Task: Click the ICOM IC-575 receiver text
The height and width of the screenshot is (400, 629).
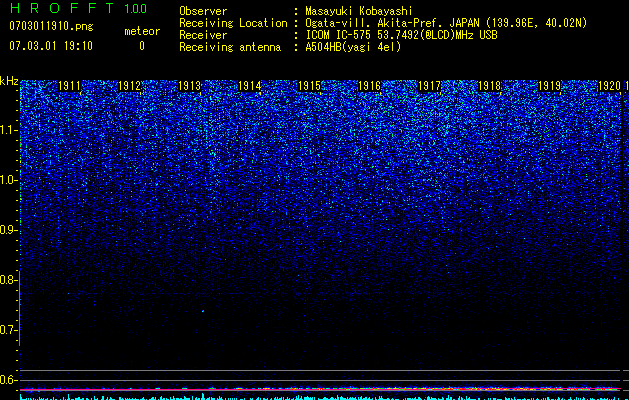Action: [401, 35]
